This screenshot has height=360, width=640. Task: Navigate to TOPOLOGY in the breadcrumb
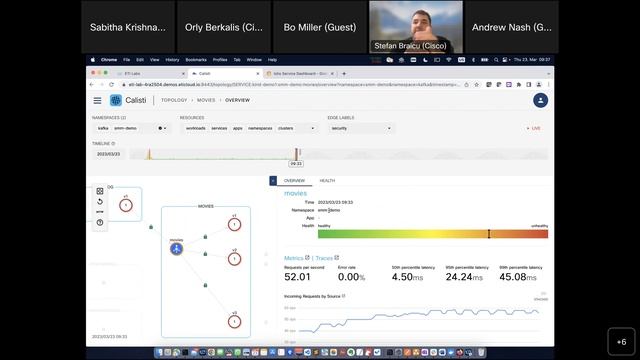174,100
